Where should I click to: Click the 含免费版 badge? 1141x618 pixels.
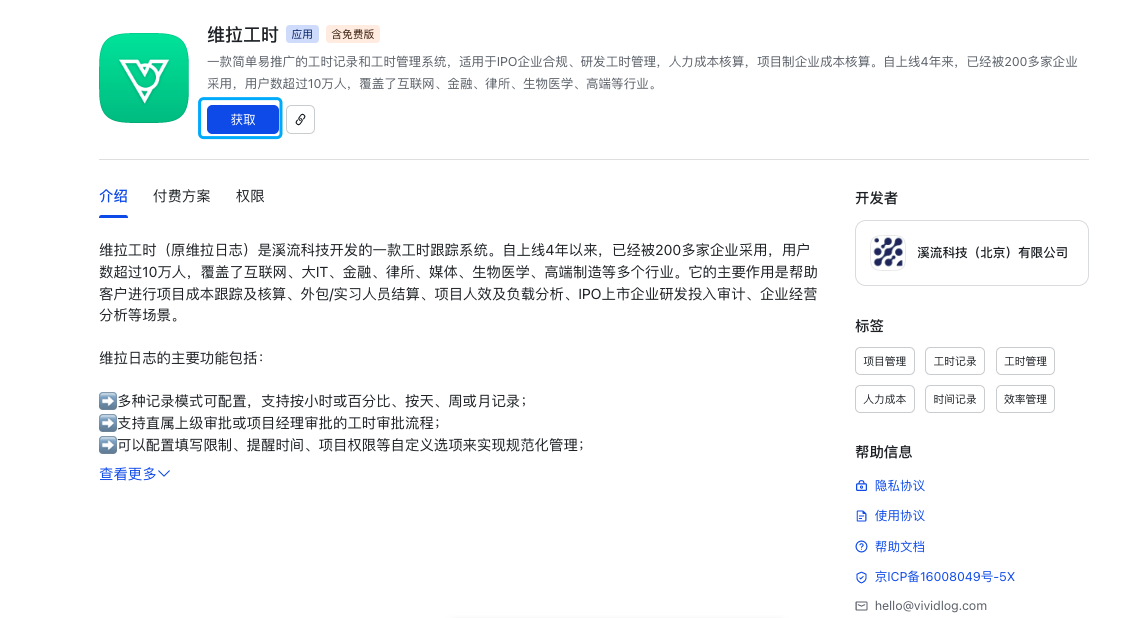(x=353, y=34)
